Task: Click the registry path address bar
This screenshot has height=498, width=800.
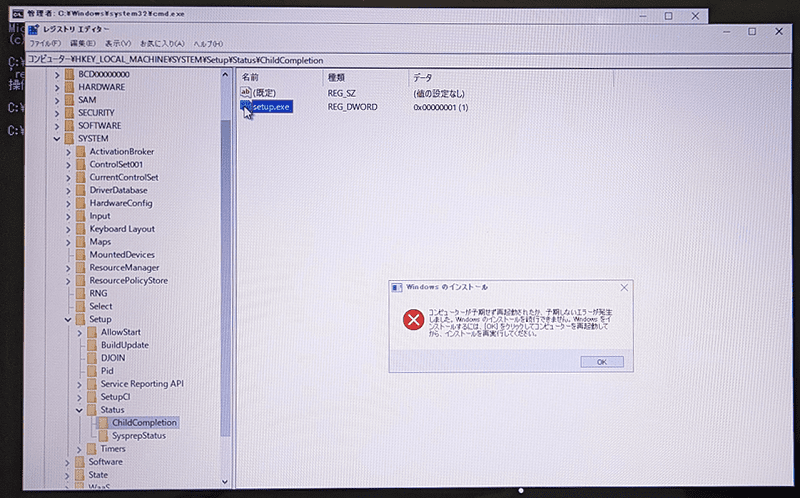Action: [x=408, y=60]
